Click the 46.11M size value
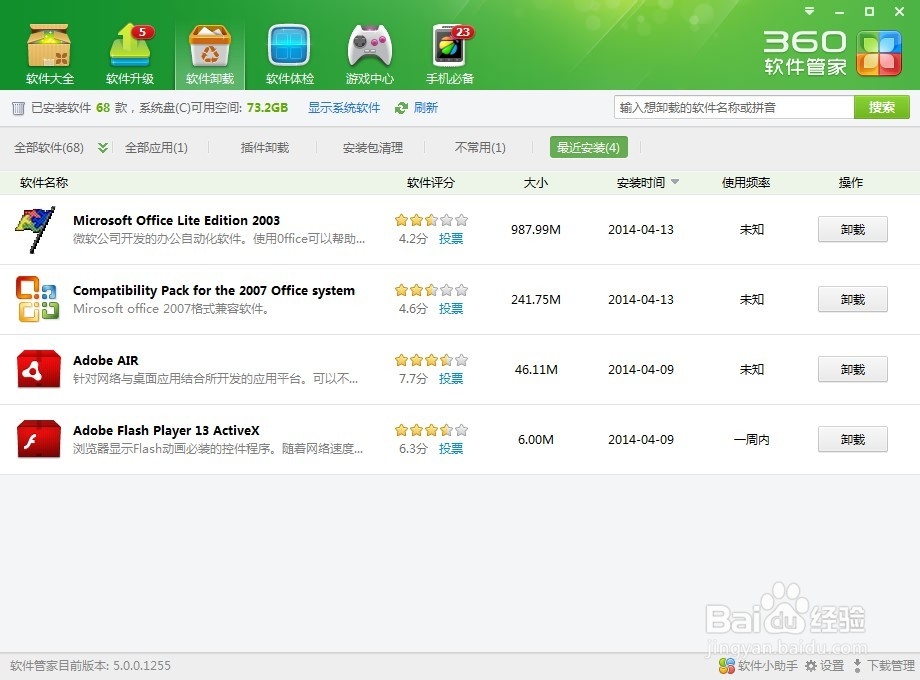The image size is (920, 680). click(x=536, y=369)
